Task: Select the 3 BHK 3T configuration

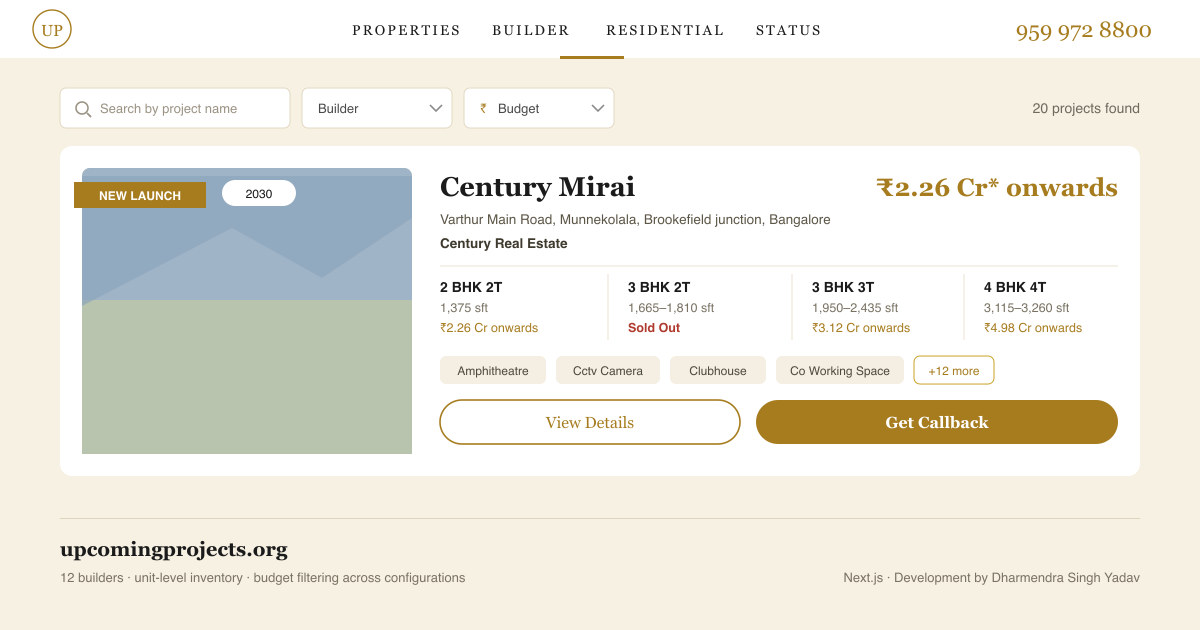Action: click(843, 287)
